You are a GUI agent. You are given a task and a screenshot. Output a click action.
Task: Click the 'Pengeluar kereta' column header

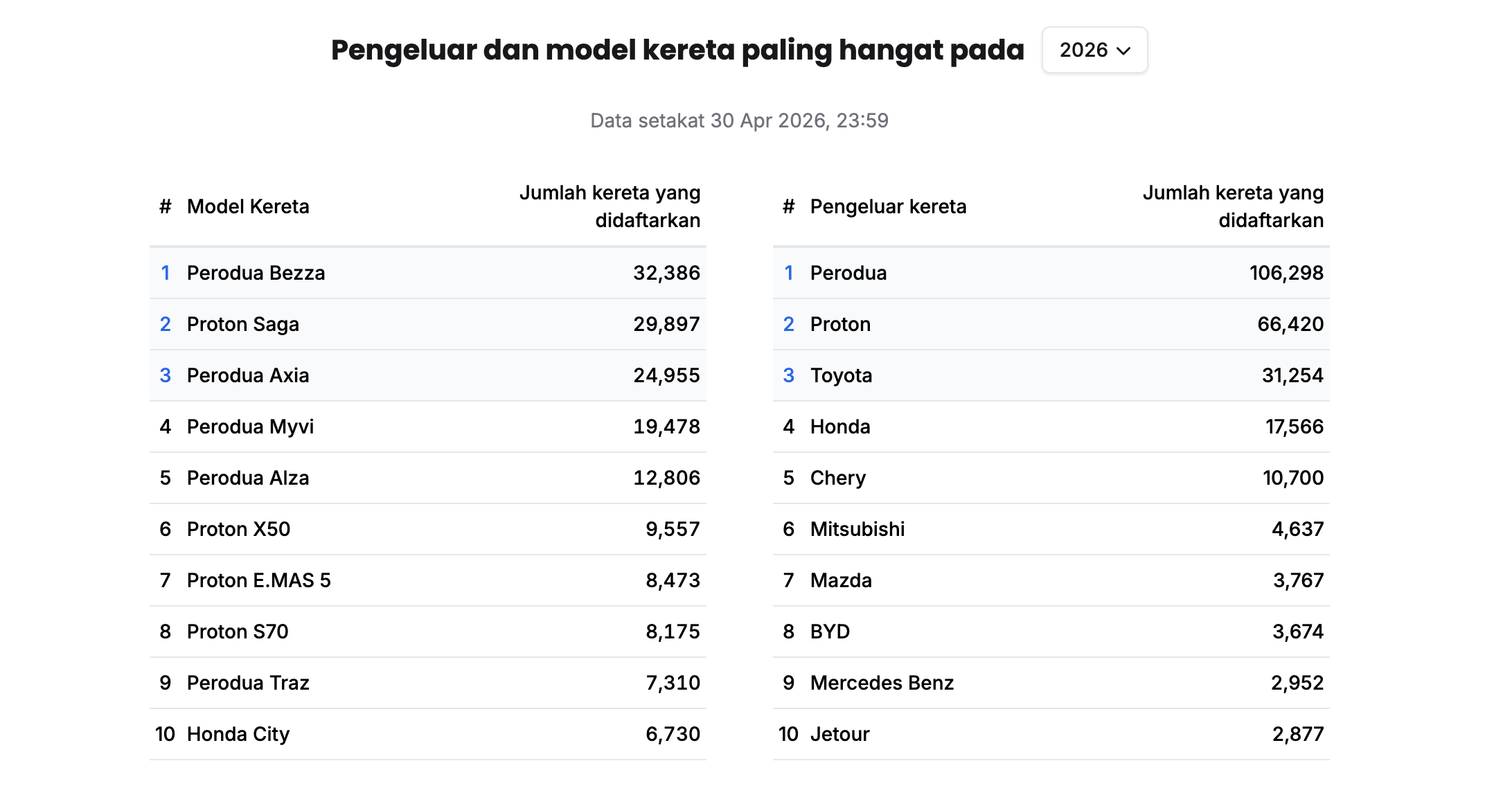coord(888,206)
